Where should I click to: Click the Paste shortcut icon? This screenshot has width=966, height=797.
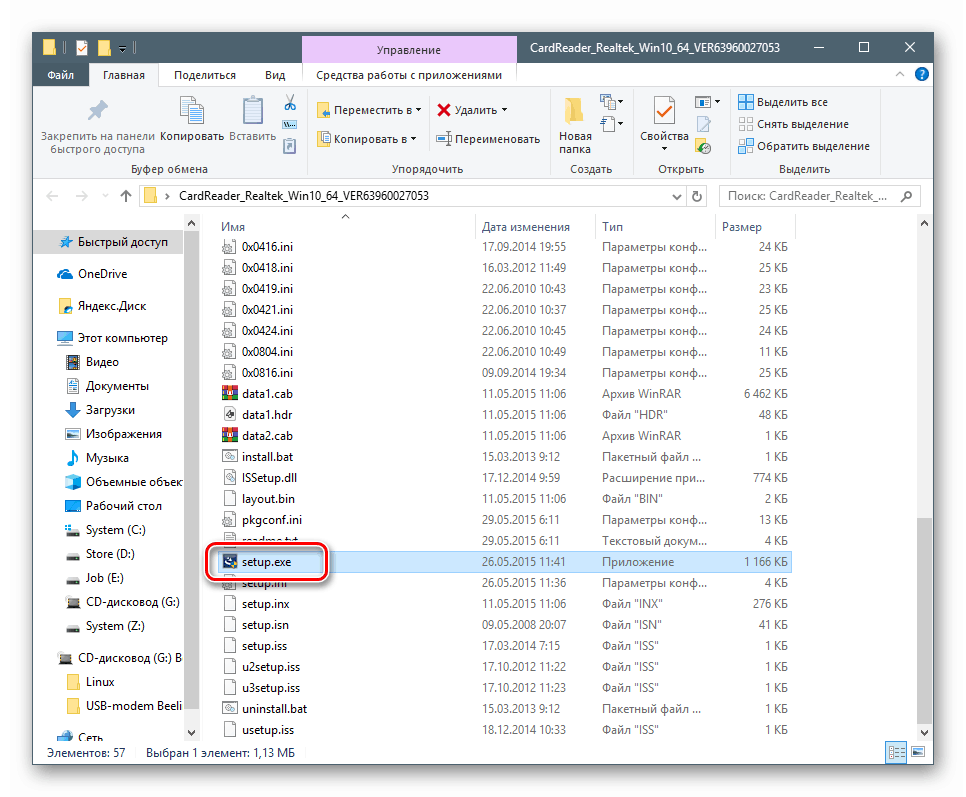tap(290, 146)
